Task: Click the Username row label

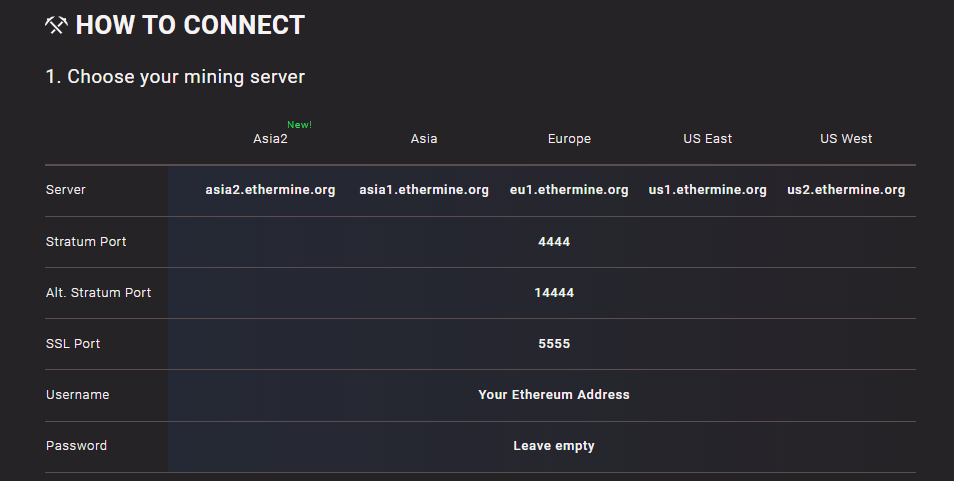Action: point(78,395)
